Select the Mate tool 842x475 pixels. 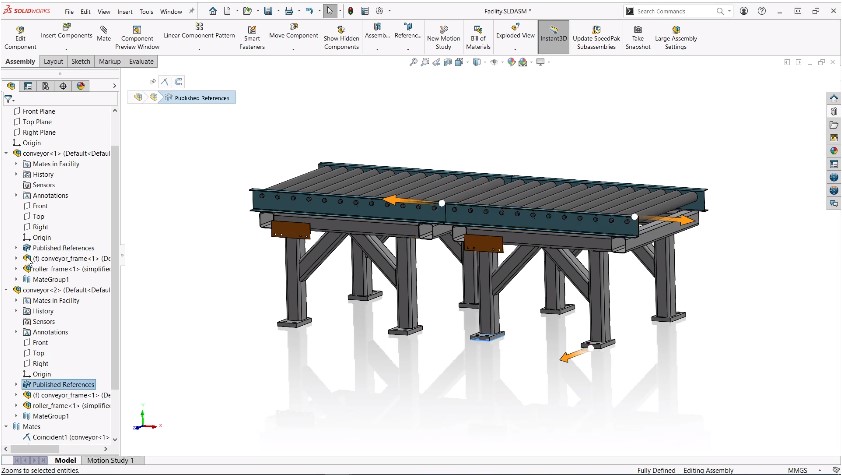pos(104,33)
